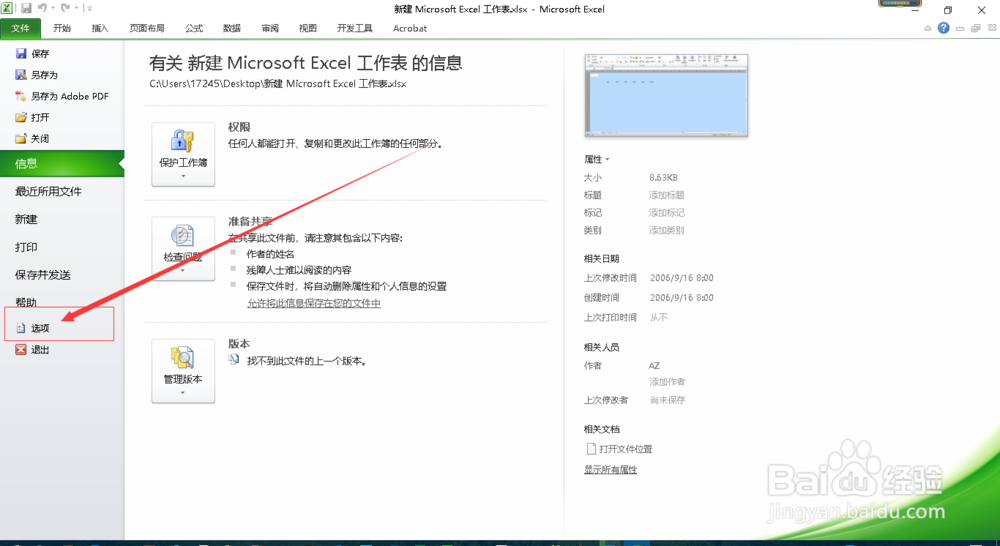Image resolution: width=1000 pixels, height=546 pixels.
Task: Click the 作者的姓名 bullet item
Action: 270,254
